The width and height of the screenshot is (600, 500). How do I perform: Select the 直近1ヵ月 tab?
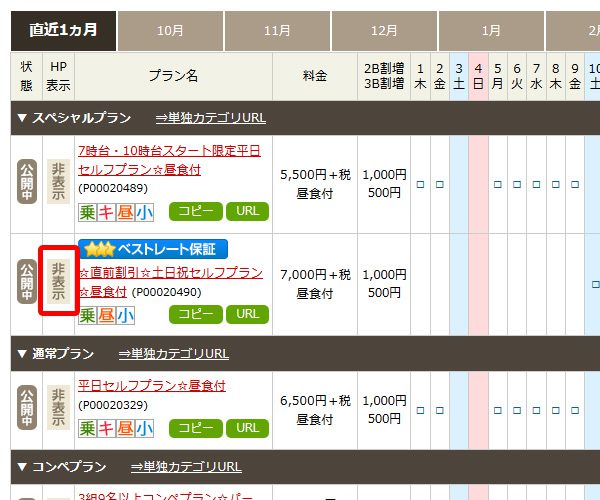click(63, 31)
